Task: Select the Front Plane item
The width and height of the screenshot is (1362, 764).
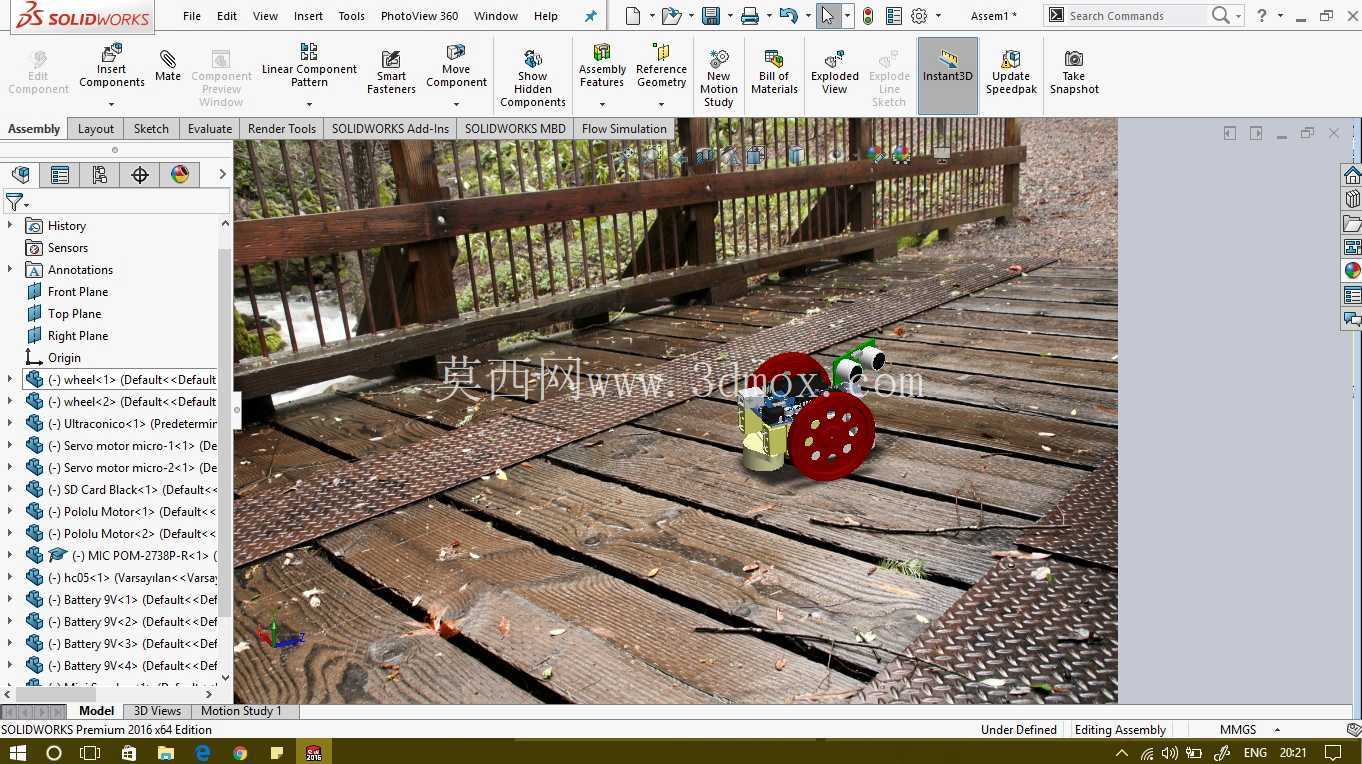Action: [x=78, y=291]
